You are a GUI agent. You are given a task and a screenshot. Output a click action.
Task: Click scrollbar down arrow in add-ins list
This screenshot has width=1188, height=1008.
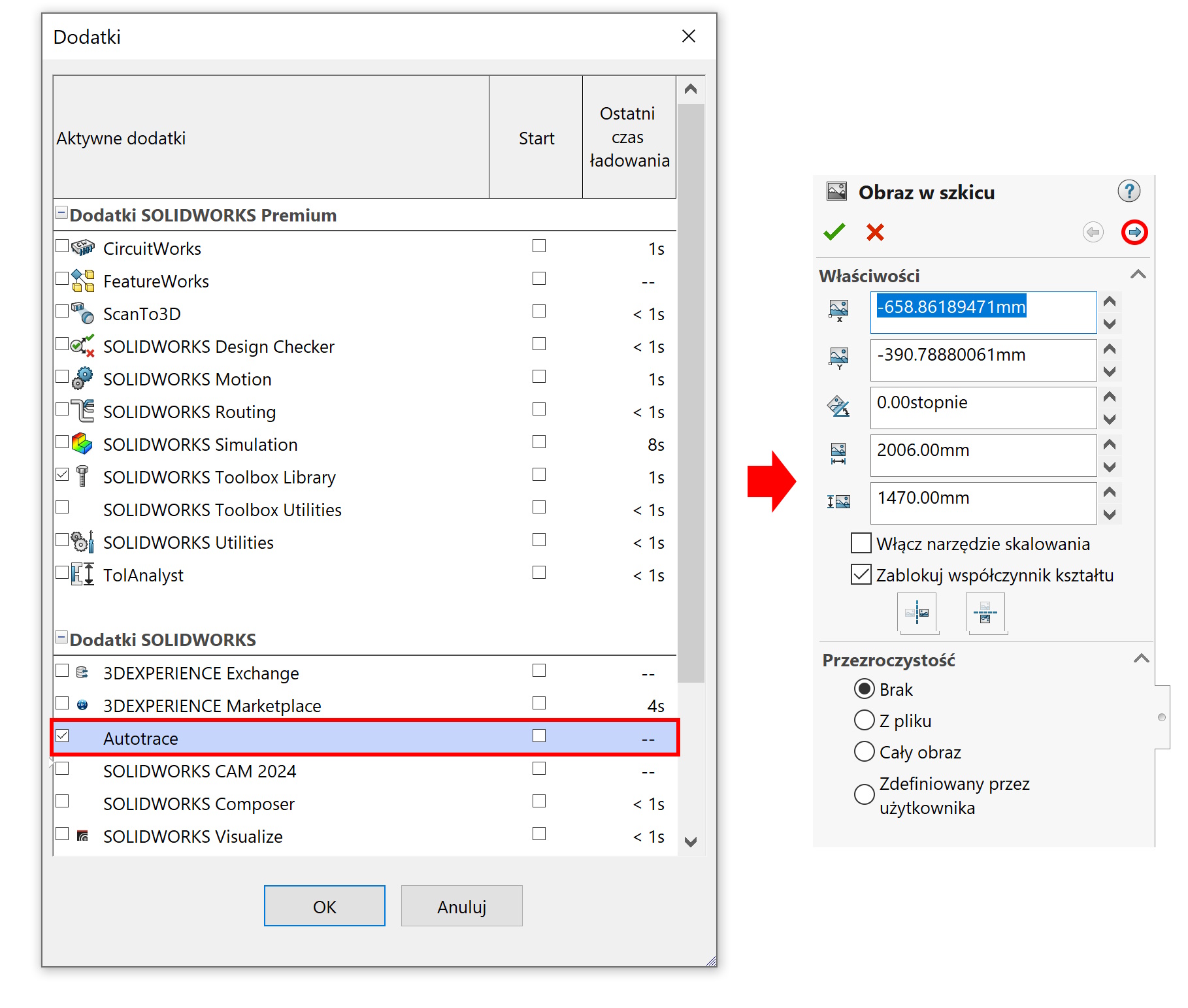pyautogui.click(x=691, y=841)
